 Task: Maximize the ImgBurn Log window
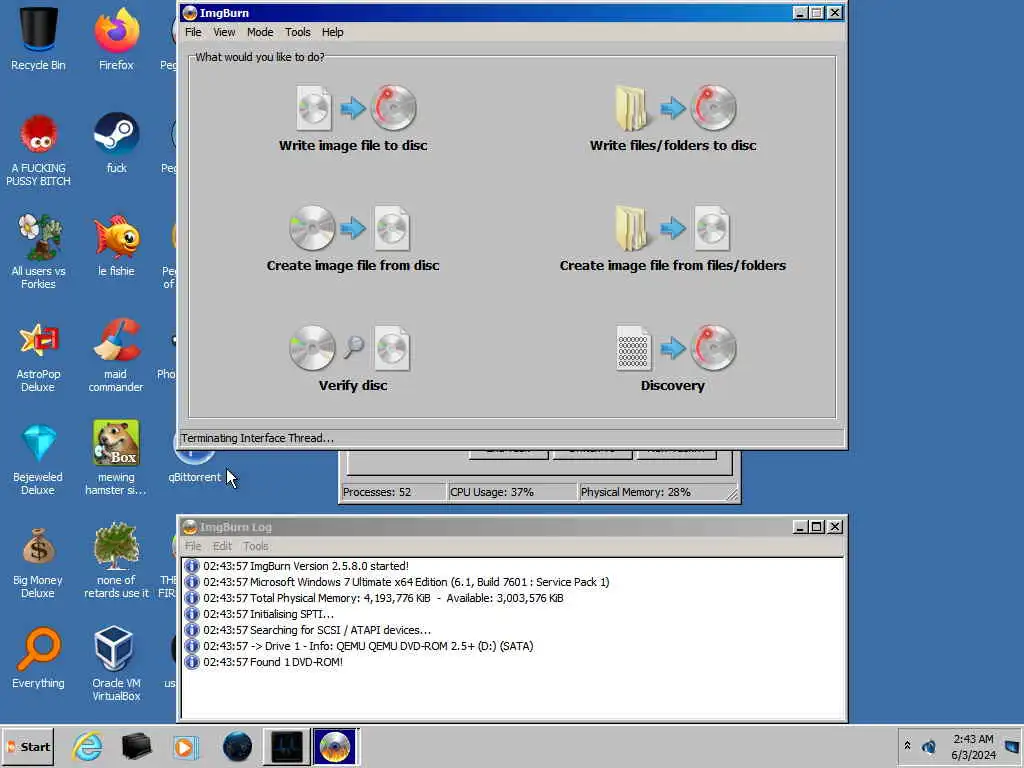[817, 527]
